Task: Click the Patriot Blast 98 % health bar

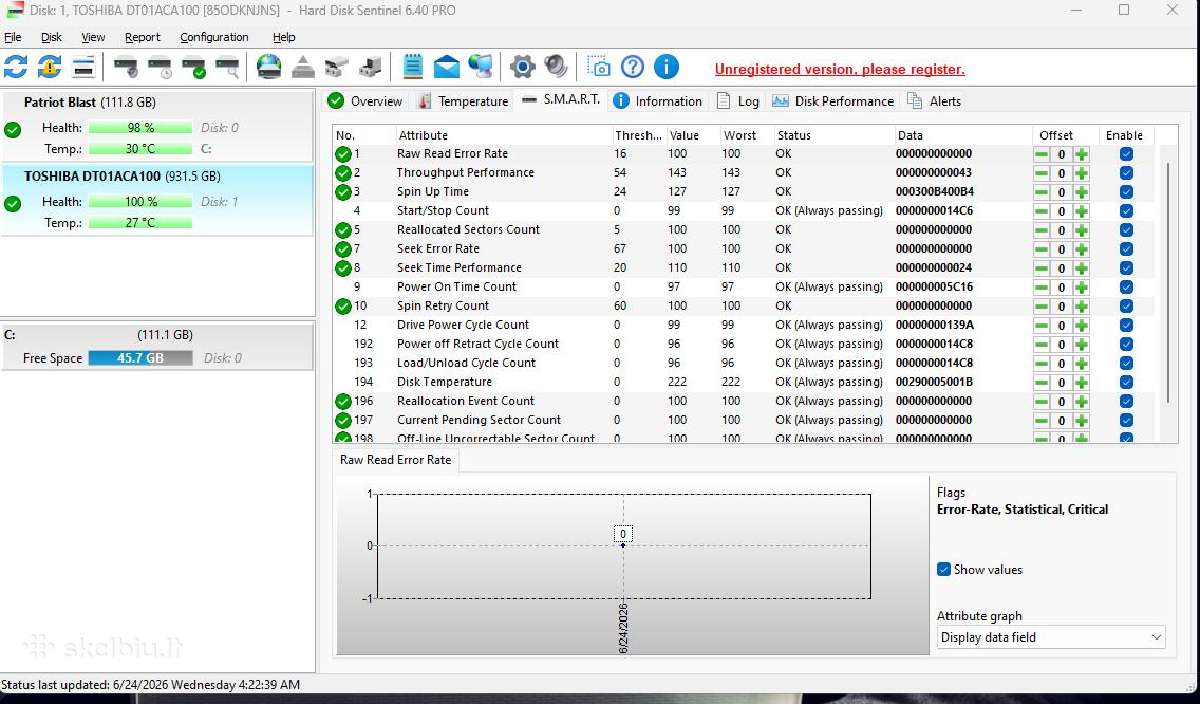Action: (x=140, y=128)
